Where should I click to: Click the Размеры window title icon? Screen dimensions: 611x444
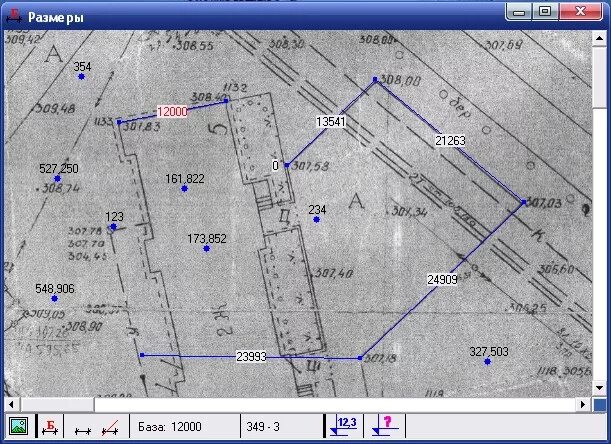14,16
